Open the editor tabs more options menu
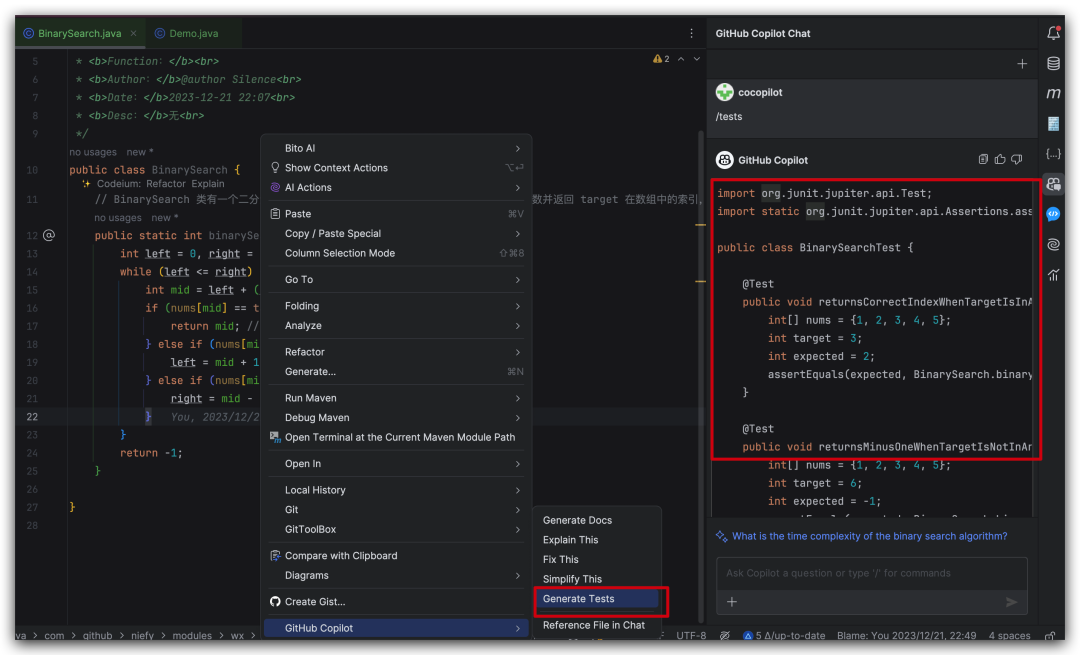1080x655 pixels. coord(692,33)
